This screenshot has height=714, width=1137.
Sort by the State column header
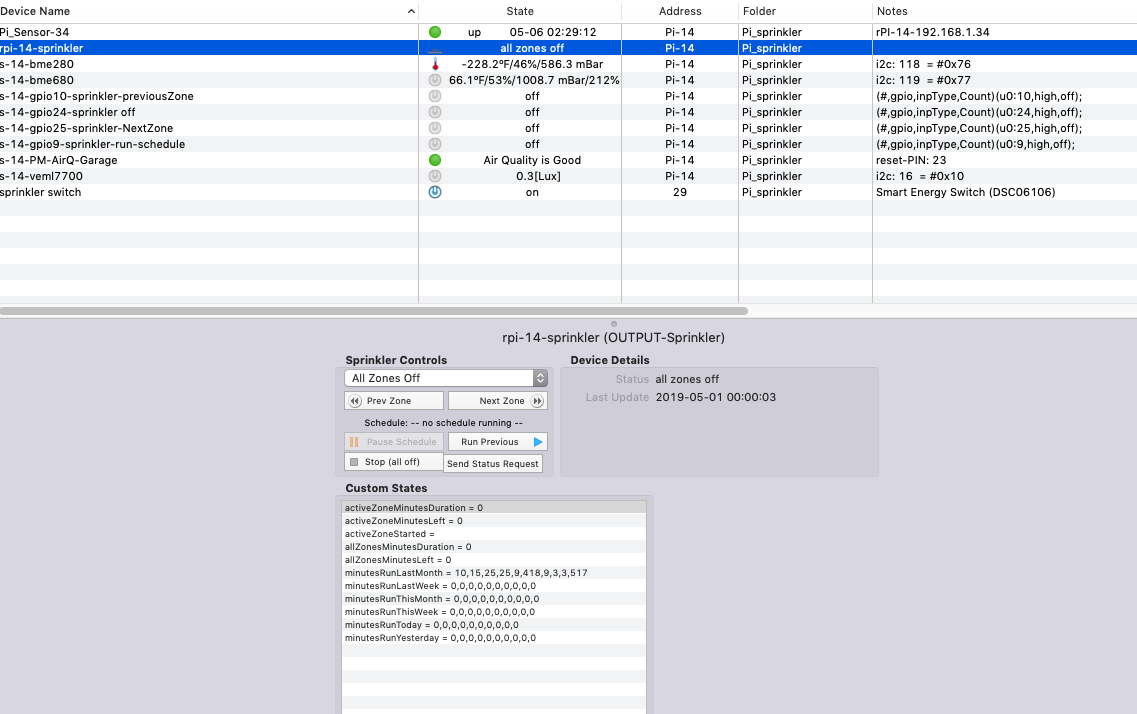click(x=520, y=11)
